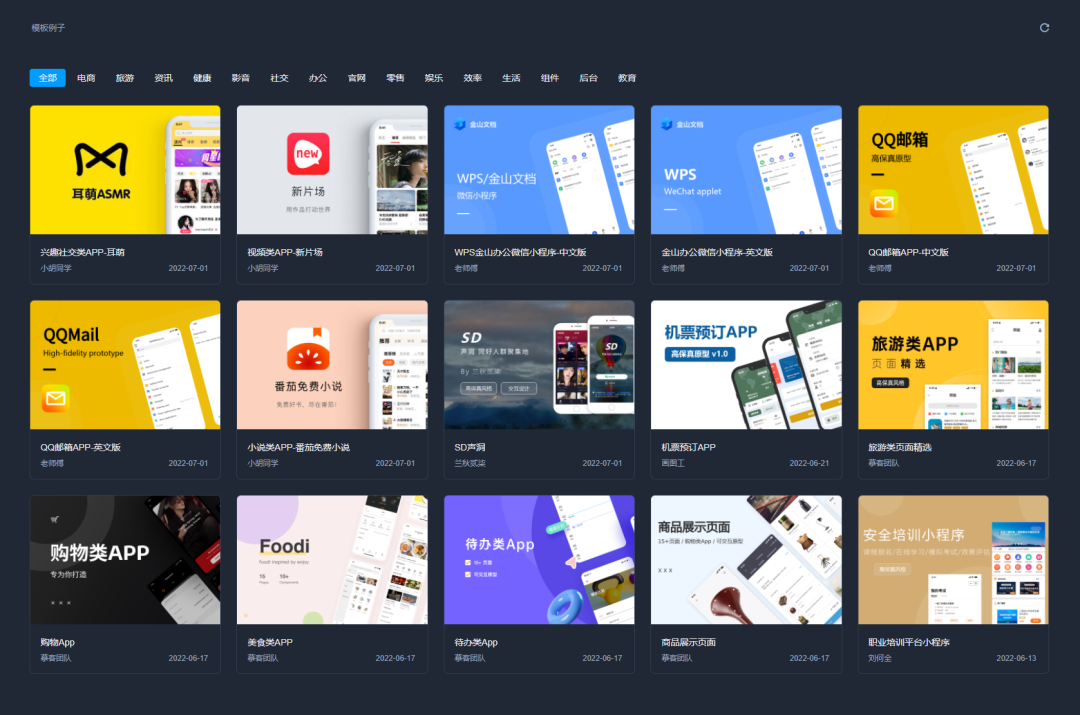Open the 旅游类APP 页面精选 thumbnail
Screen dimensions: 1080x715
(953, 364)
